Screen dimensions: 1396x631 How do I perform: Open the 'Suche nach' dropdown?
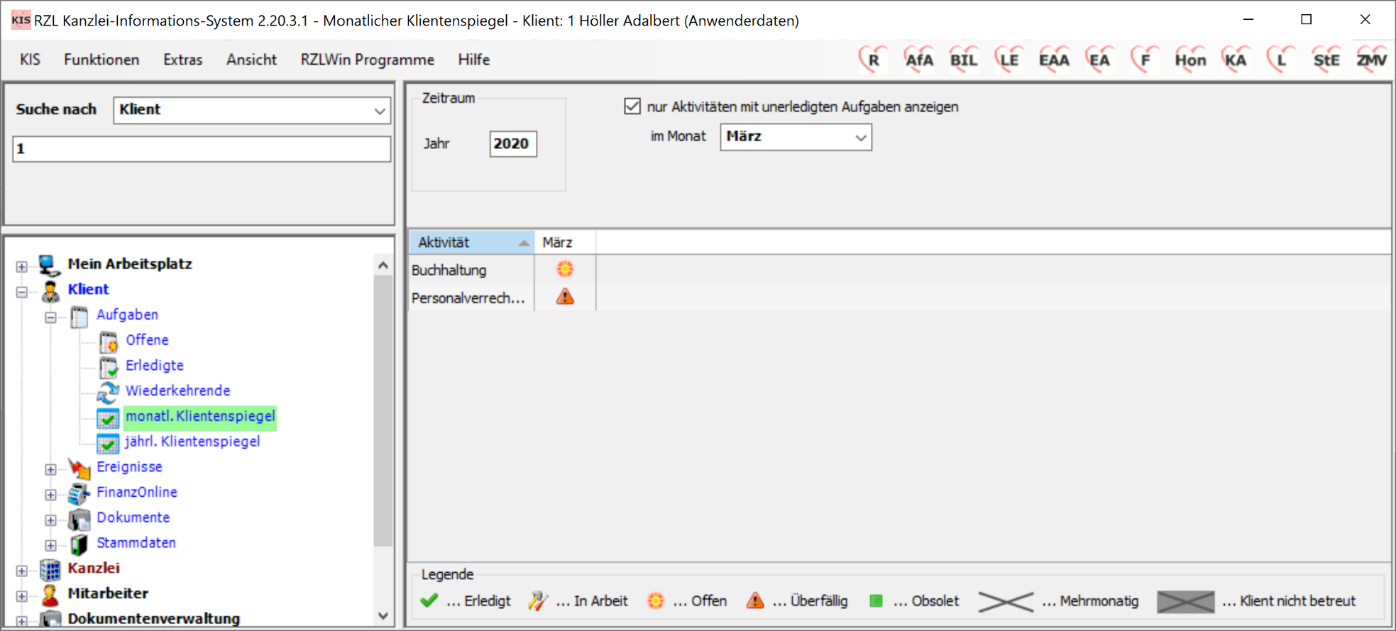point(380,110)
